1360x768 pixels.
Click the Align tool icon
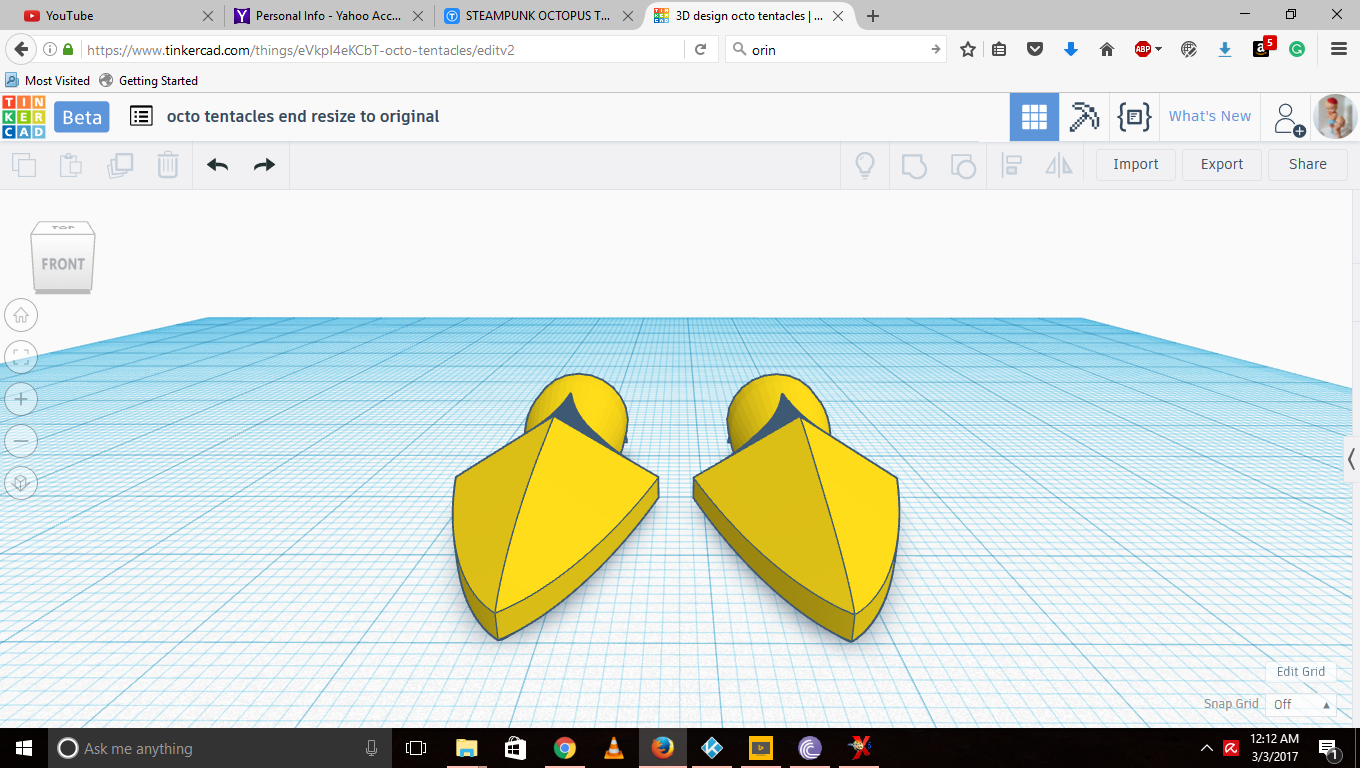pos(1011,165)
